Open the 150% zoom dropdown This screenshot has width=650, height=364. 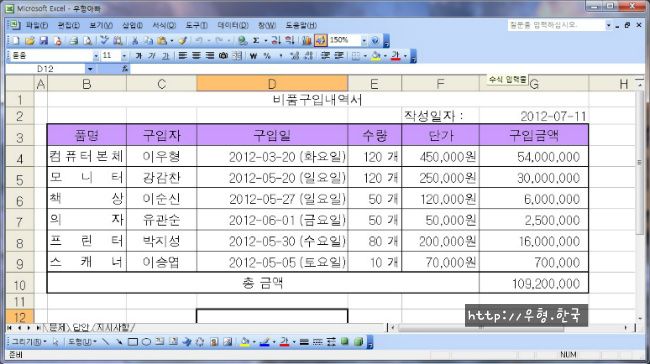tap(364, 41)
